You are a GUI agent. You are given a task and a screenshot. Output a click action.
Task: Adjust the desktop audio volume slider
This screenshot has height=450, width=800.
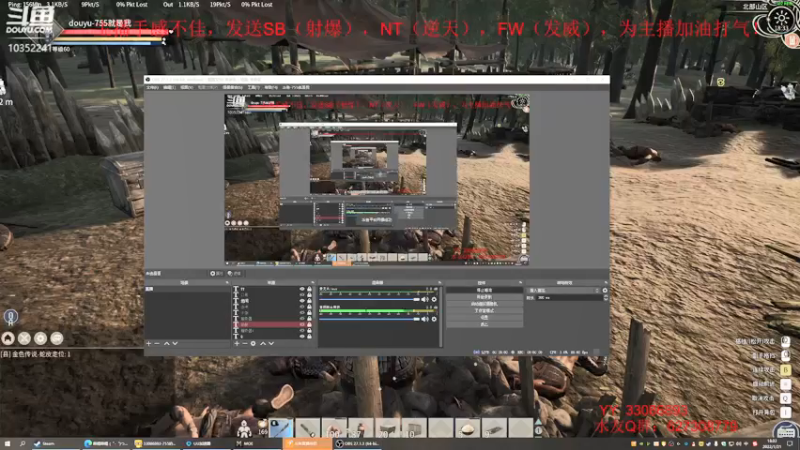pyautogui.click(x=369, y=319)
